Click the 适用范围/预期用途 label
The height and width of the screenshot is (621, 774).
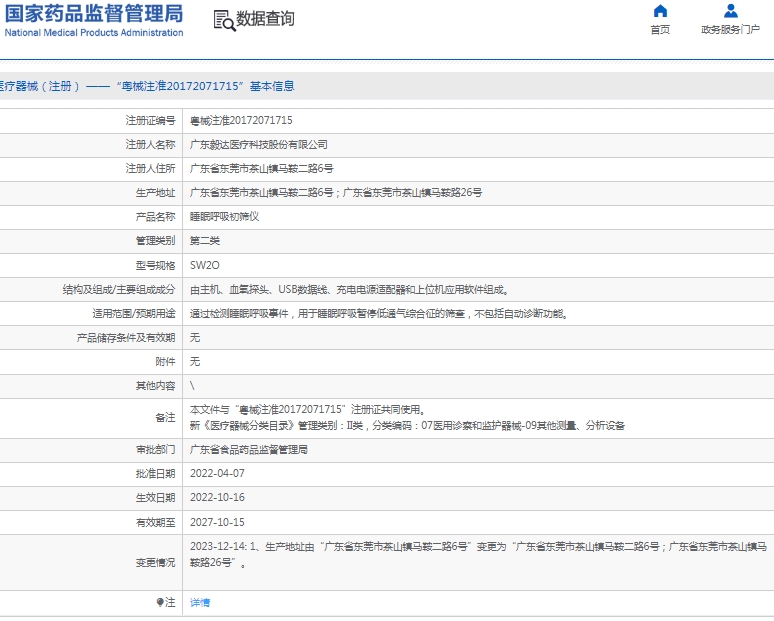134,313
